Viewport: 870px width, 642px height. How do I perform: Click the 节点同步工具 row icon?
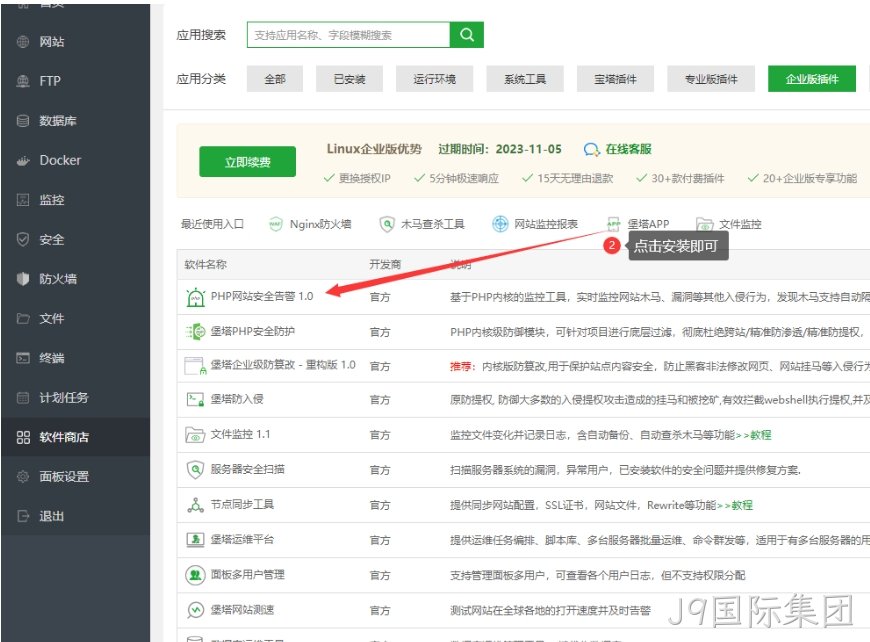pyautogui.click(x=195, y=505)
